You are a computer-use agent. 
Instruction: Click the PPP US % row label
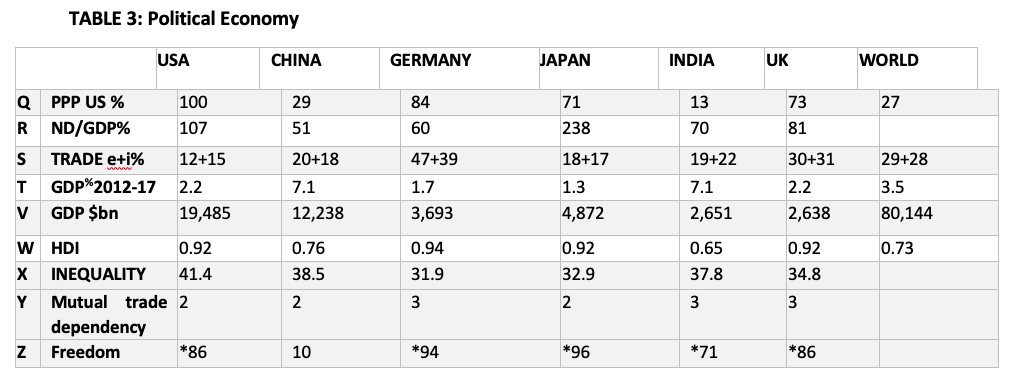(88, 103)
